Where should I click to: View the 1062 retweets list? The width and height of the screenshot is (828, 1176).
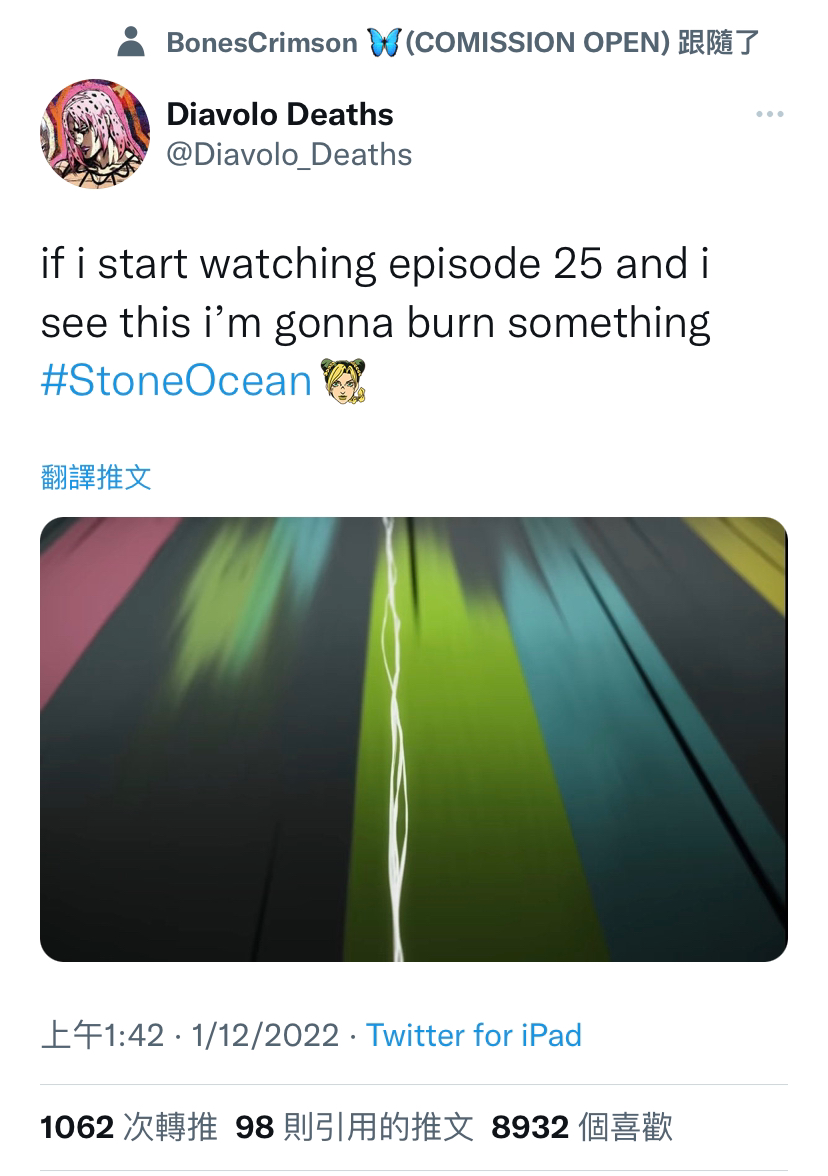pos(128,1127)
